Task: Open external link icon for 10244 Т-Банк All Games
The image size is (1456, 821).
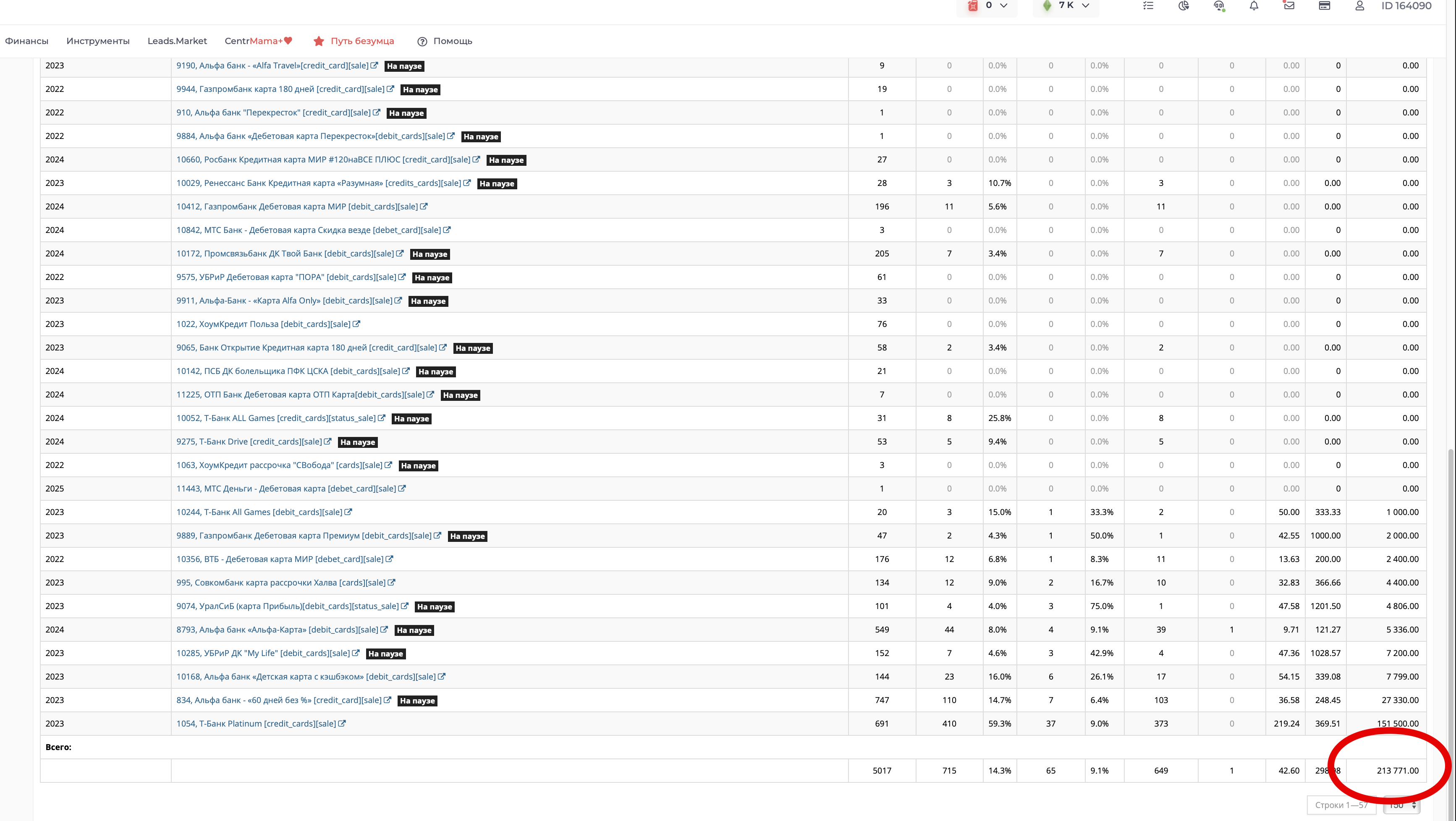Action: [348, 512]
